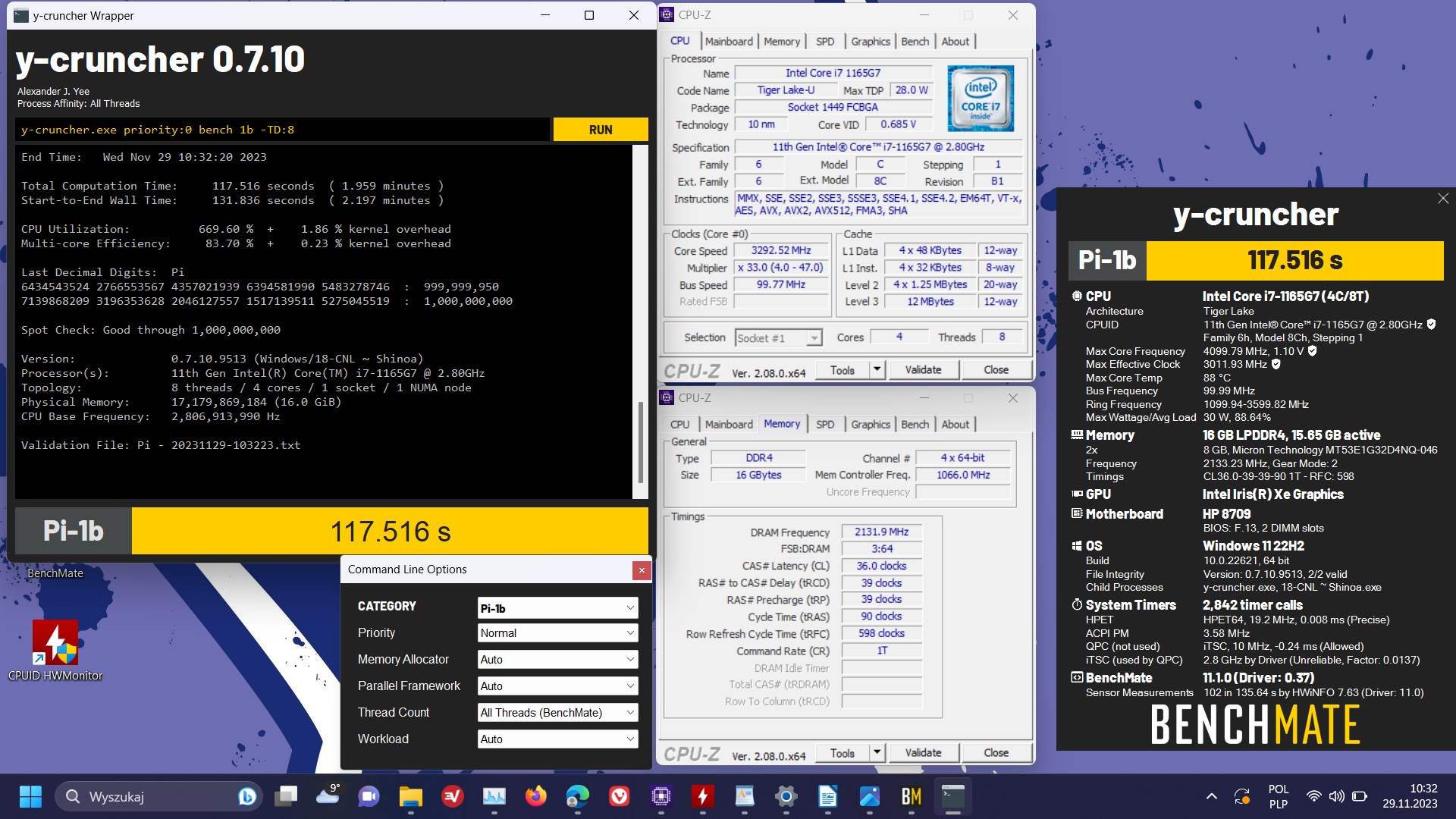1456x819 pixels.
Task: Open Graphics tab in bottom CPU-Z window
Action: [870, 425]
